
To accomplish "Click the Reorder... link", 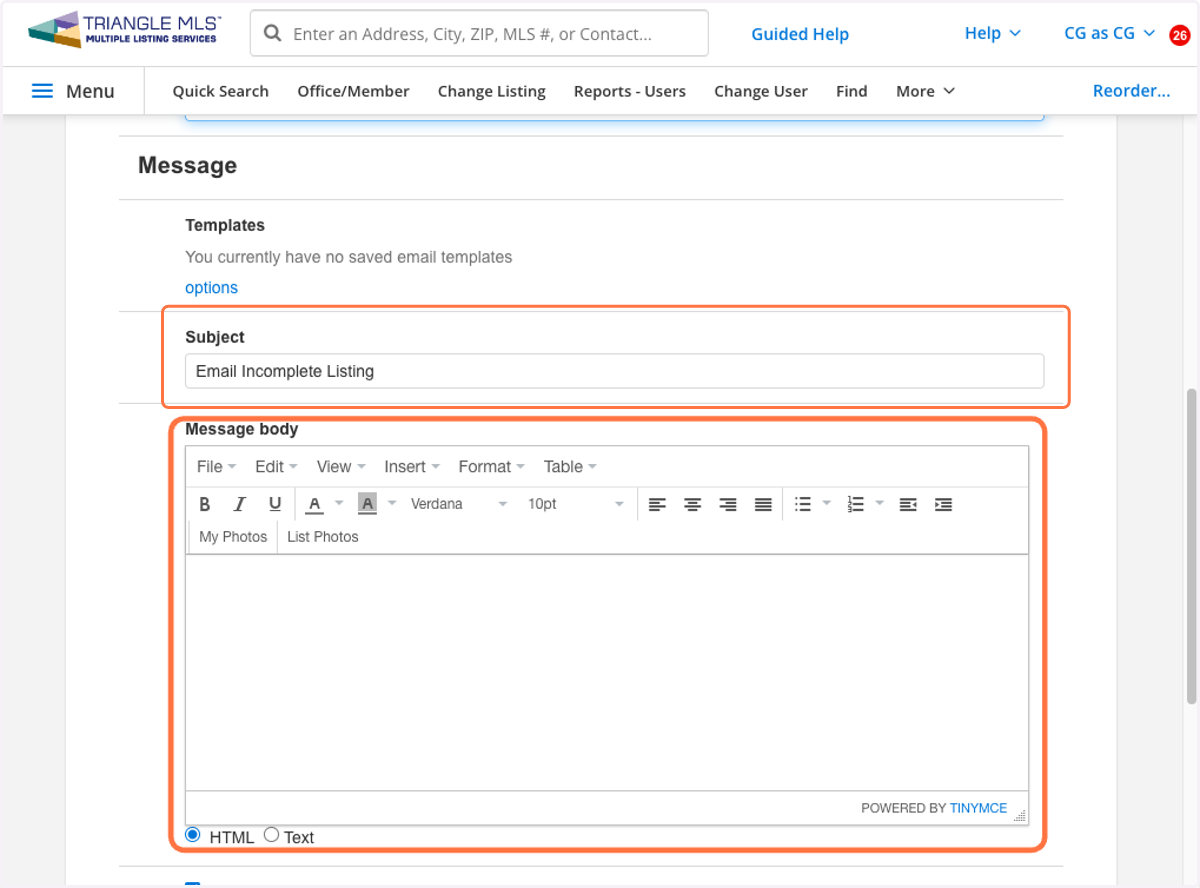I will (x=1132, y=91).
